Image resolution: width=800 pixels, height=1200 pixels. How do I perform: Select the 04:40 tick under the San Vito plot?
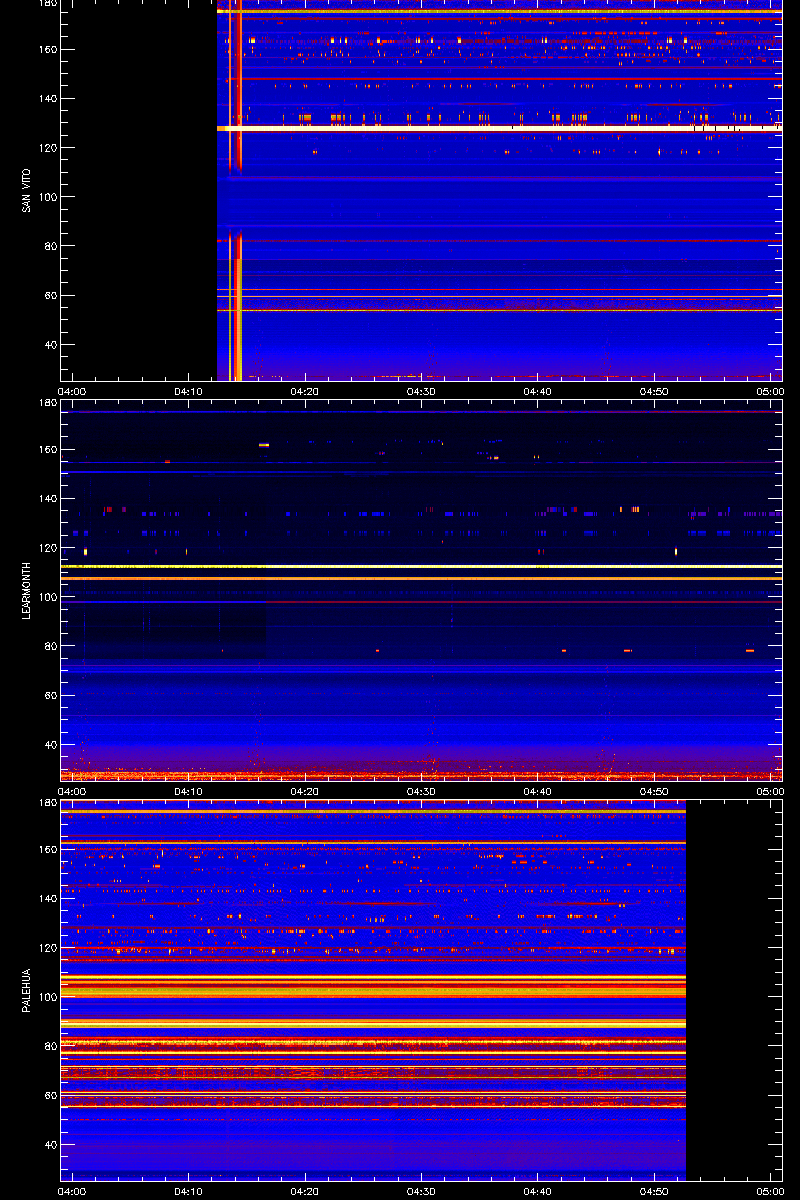(x=538, y=392)
